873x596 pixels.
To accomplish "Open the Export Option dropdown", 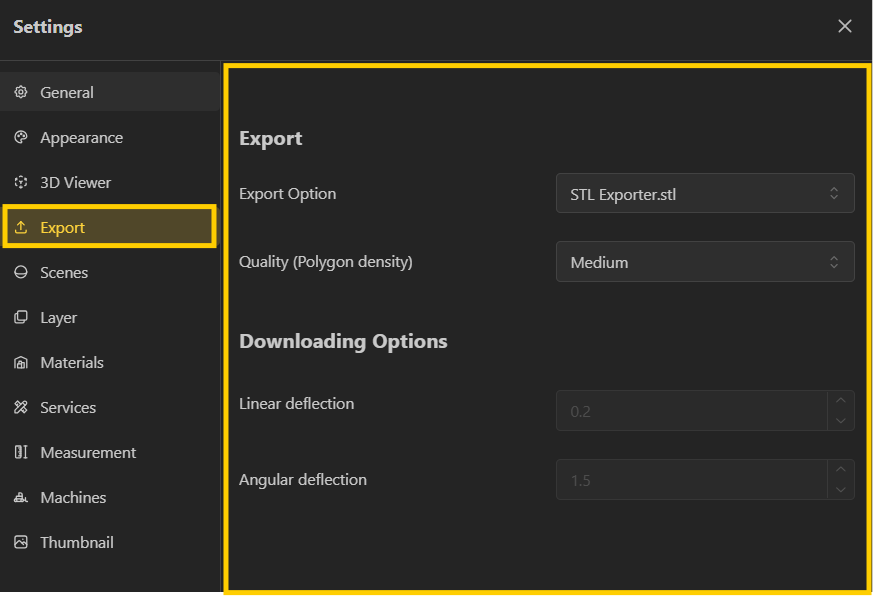I will (x=705, y=194).
